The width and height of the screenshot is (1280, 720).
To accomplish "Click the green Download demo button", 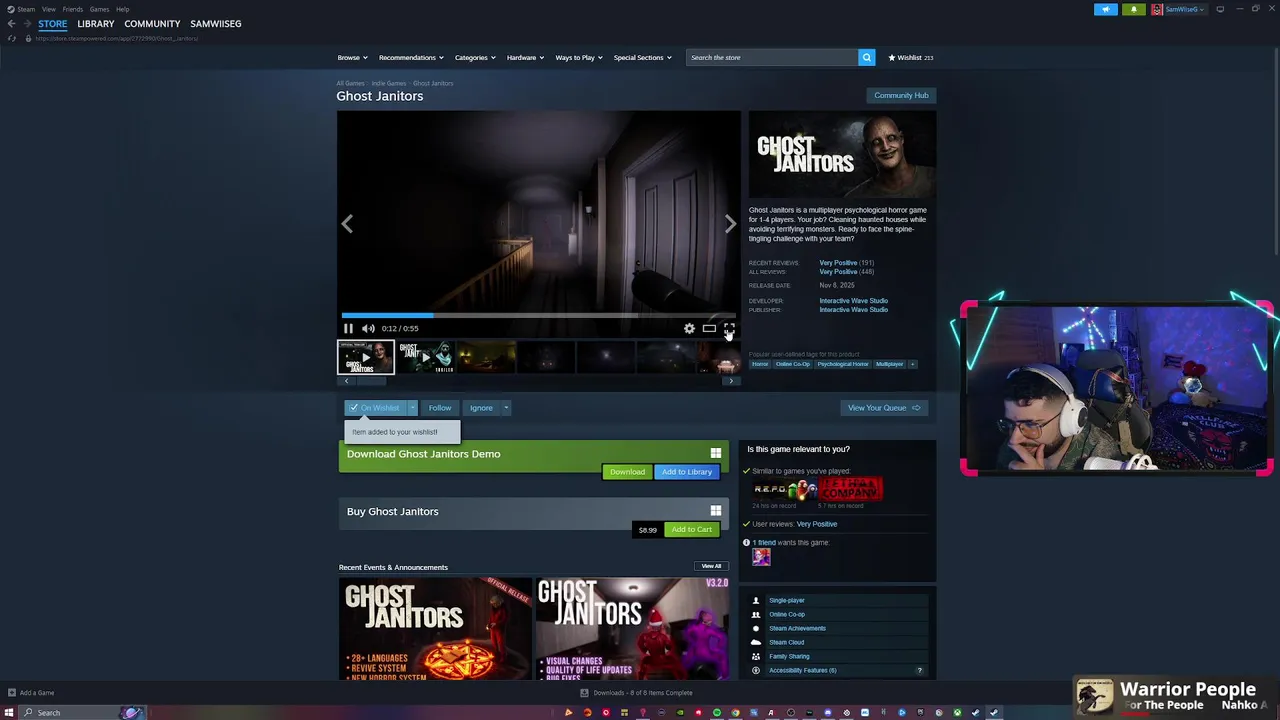I will point(627,472).
